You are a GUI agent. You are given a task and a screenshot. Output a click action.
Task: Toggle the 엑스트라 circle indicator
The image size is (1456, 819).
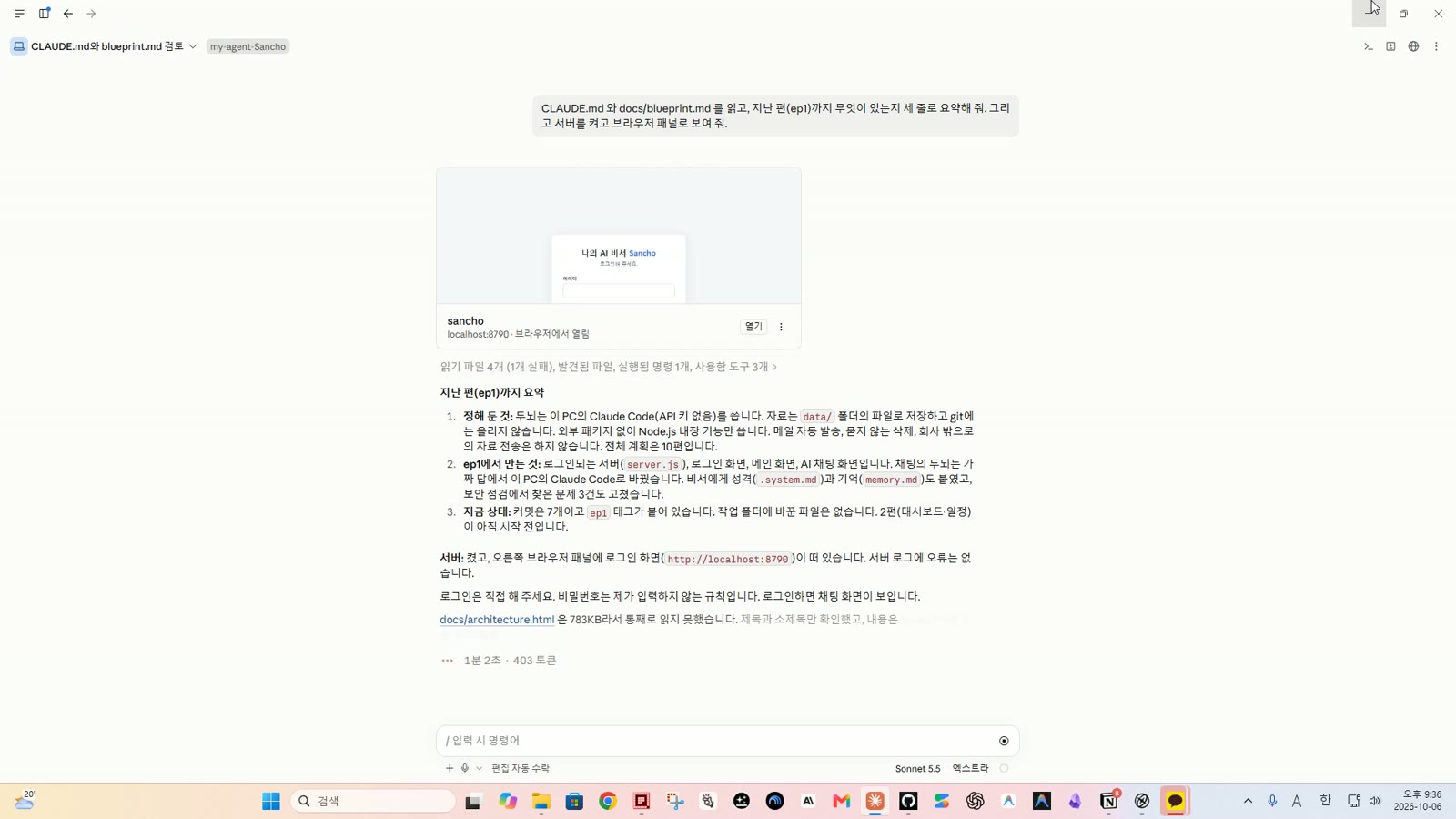click(x=1004, y=768)
